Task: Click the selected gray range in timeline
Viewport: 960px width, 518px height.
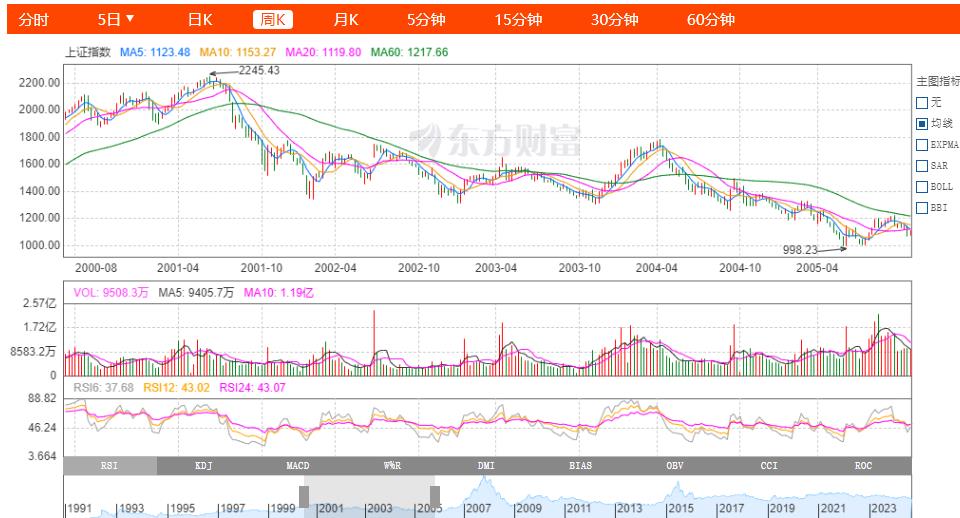Action: click(369, 497)
